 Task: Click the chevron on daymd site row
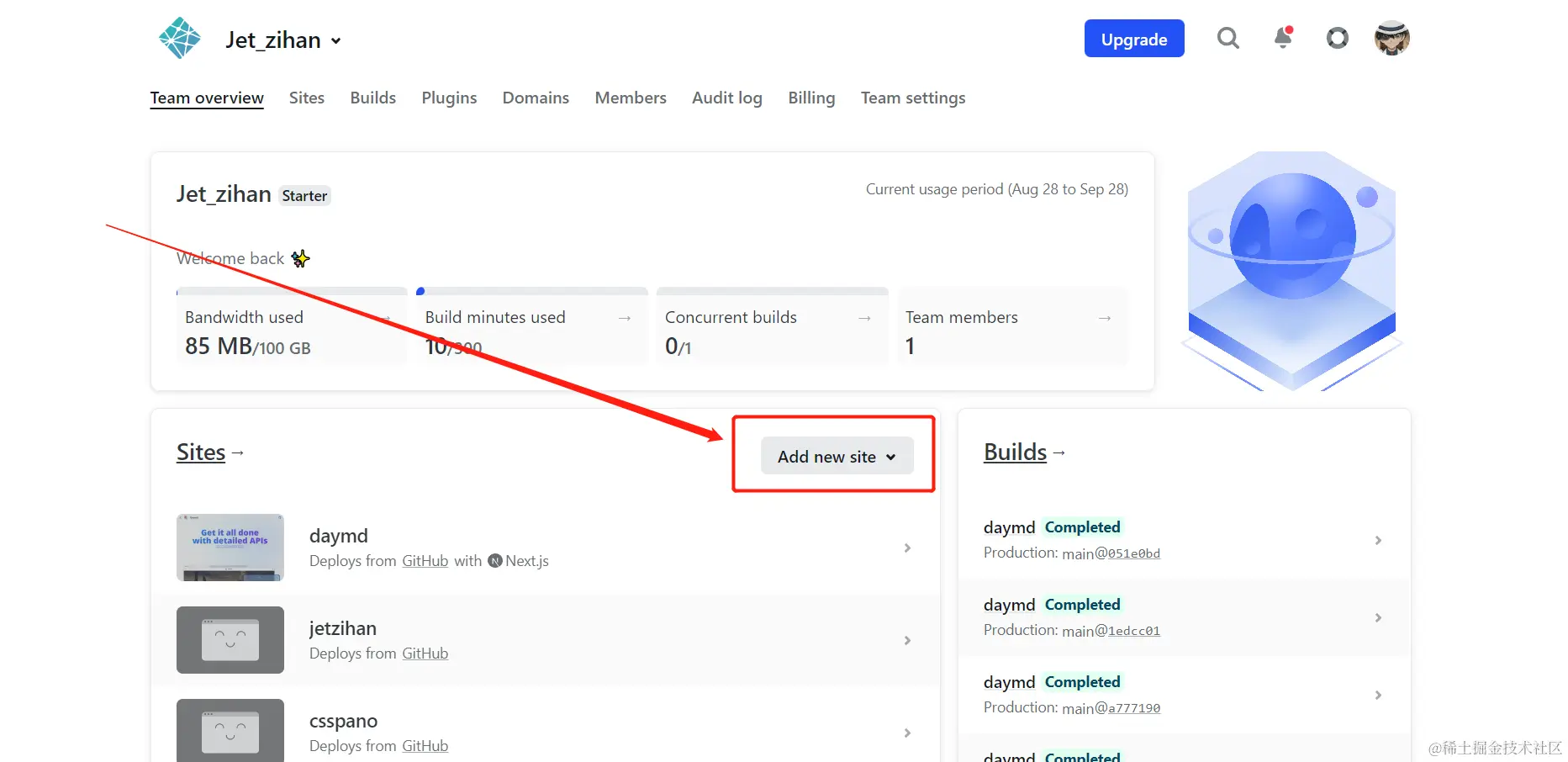click(907, 548)
